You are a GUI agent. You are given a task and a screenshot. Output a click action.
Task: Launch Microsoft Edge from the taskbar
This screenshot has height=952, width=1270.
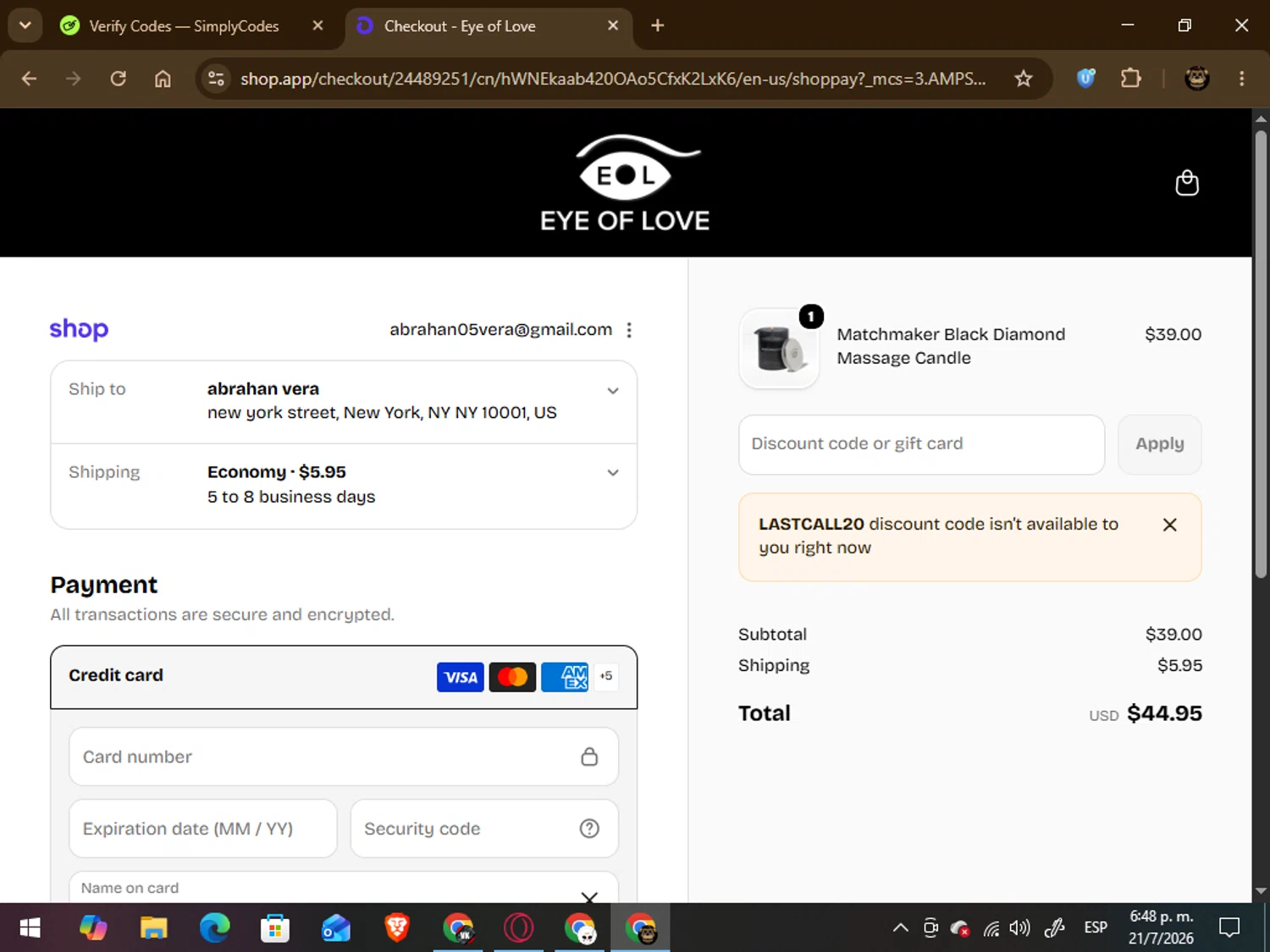[214, 928]
